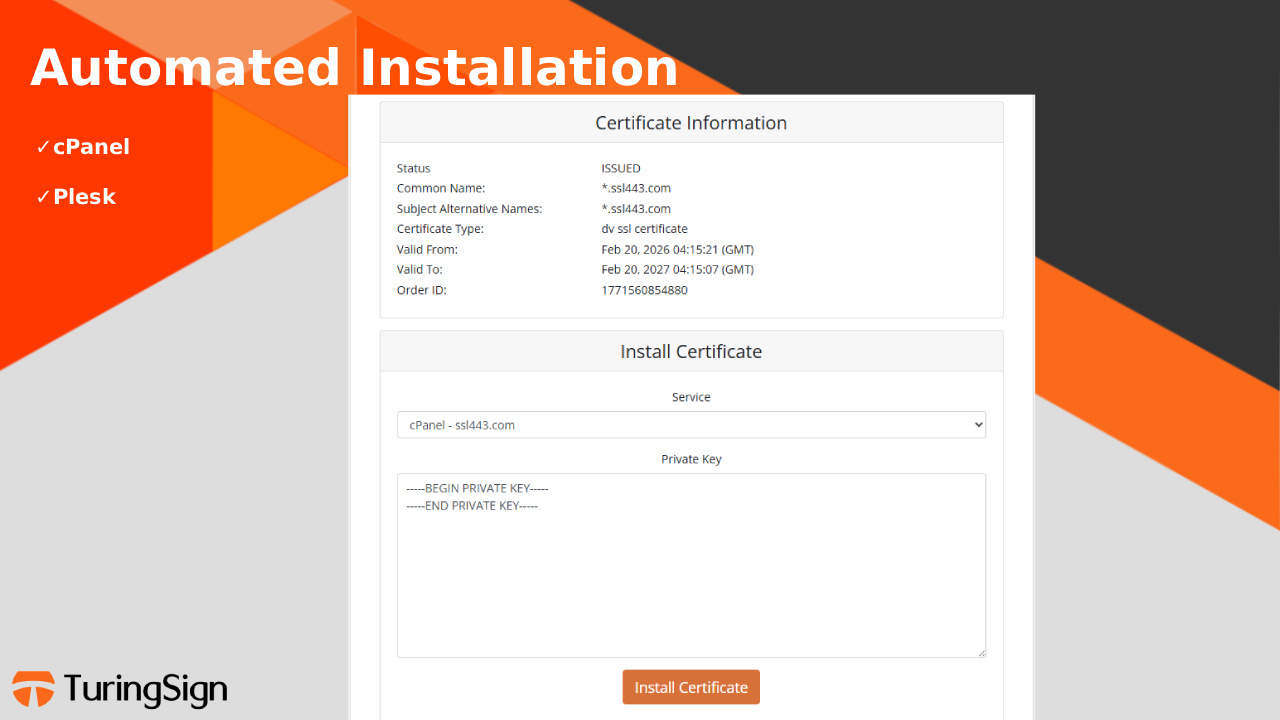Screen dimensions: 1280x720
Task: Click the Order ID: label
Action: pos(422,290)
